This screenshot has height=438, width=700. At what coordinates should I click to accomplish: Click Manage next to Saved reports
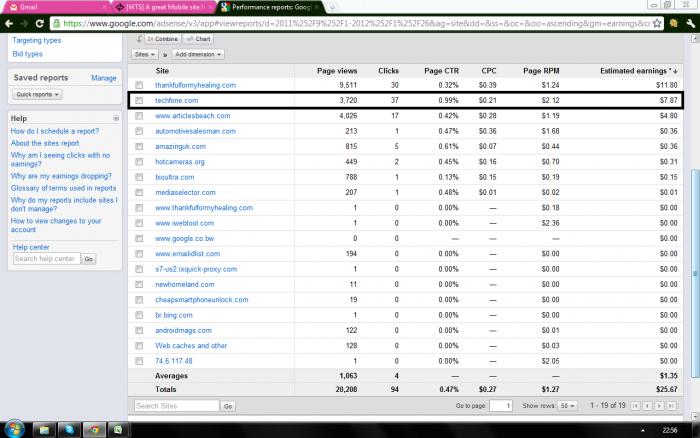click(104, 78)
